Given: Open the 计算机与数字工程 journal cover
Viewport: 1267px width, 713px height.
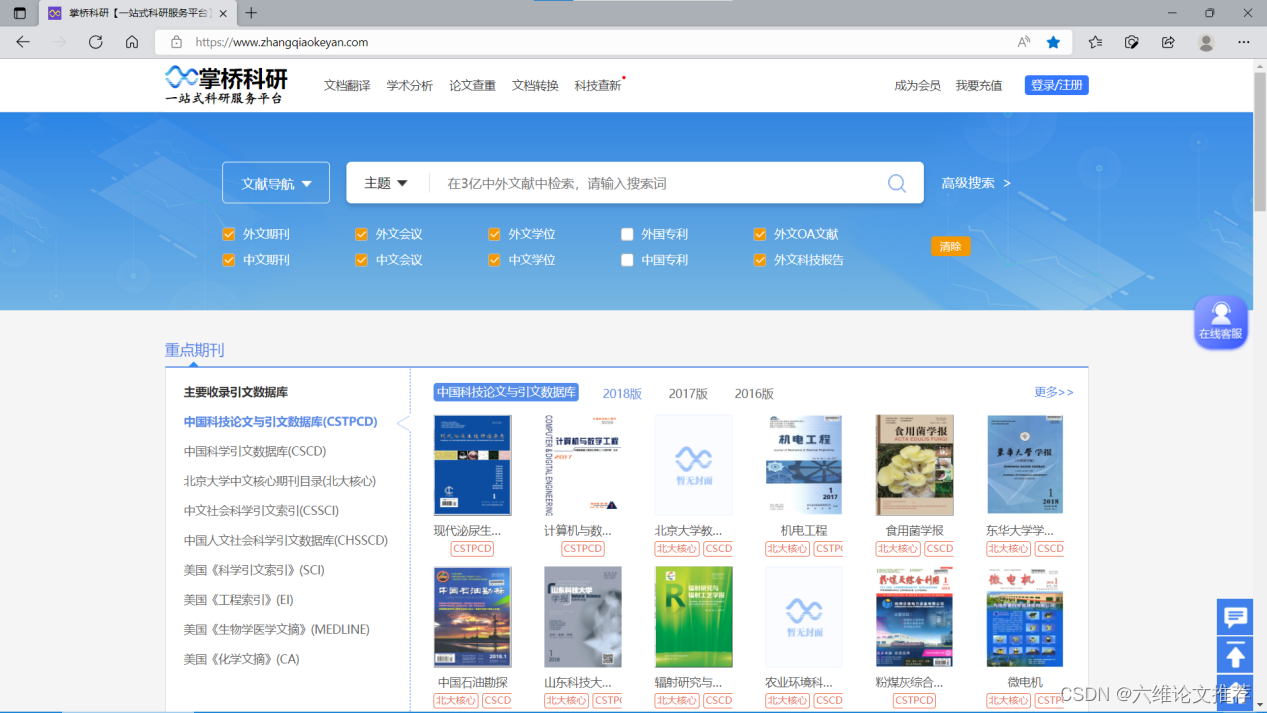Looking at the screenshot, I should click(582, 465).
